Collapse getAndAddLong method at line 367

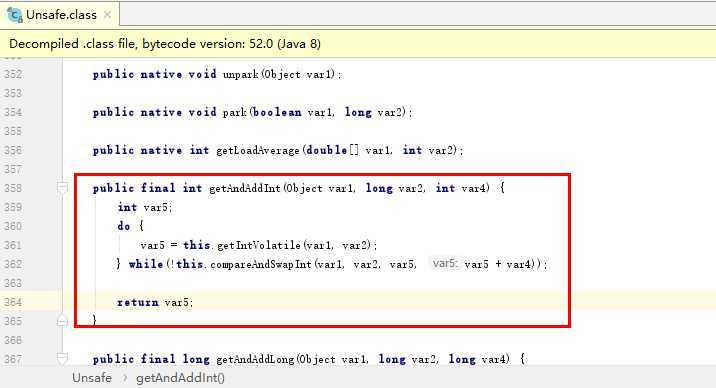coord(63,359)
